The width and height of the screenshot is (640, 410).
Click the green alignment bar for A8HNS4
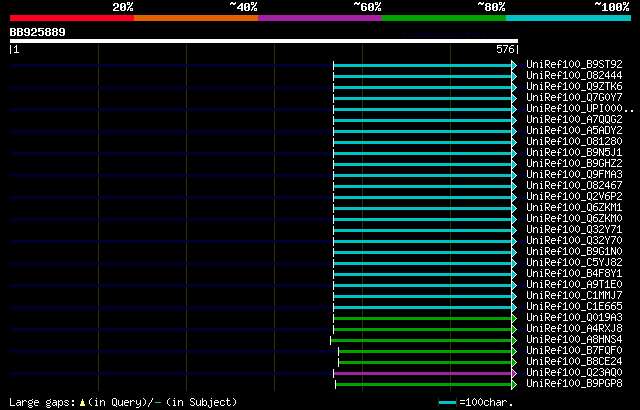[421, 340]
